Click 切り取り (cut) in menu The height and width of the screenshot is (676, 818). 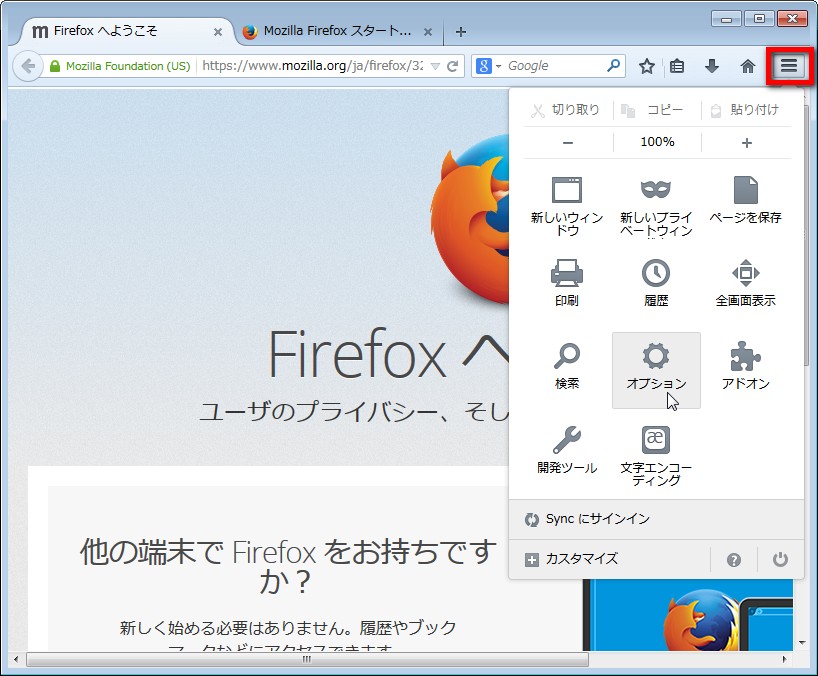coord(567,110)
